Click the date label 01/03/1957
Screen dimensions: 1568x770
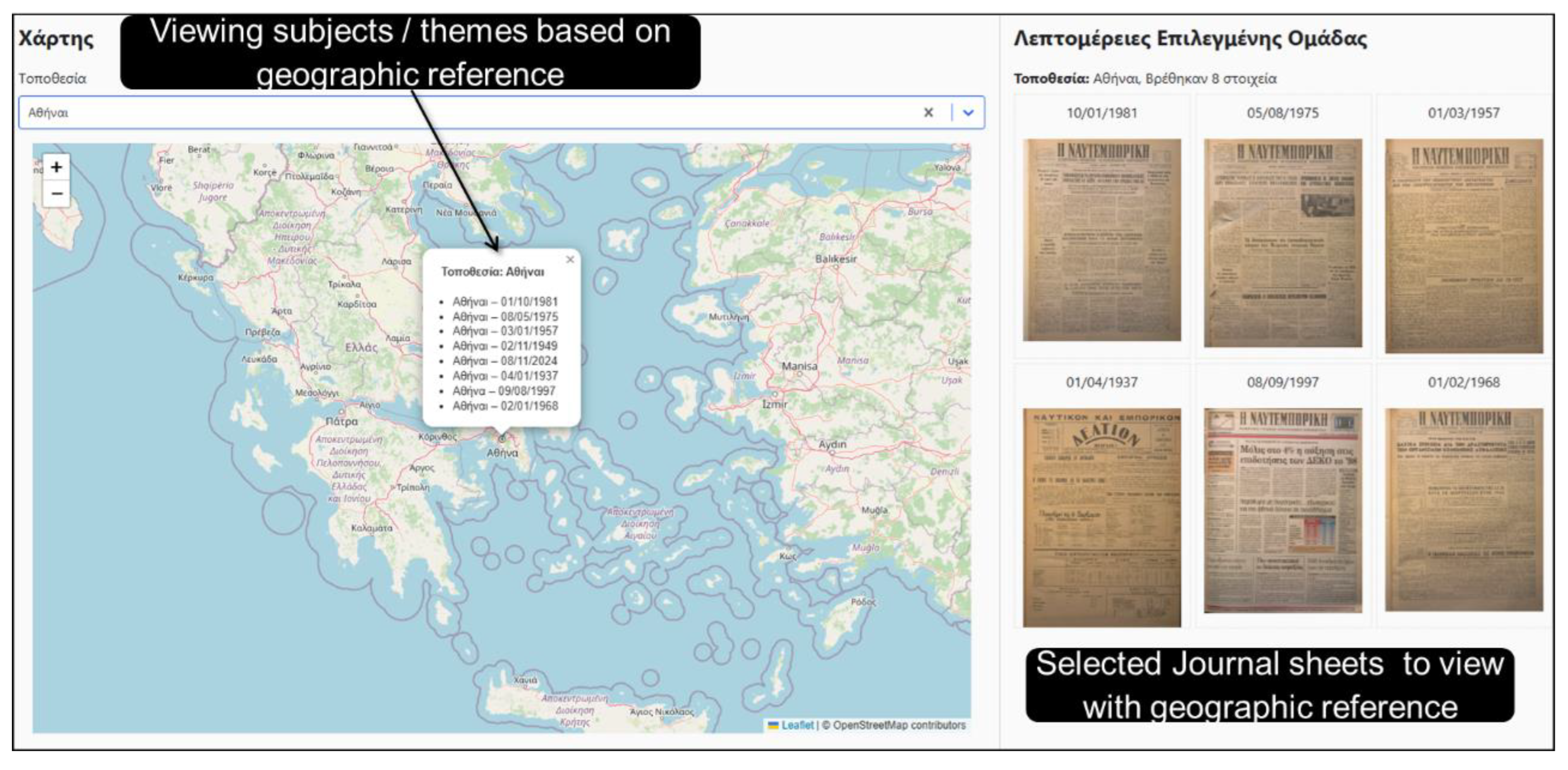(1464, 113)
